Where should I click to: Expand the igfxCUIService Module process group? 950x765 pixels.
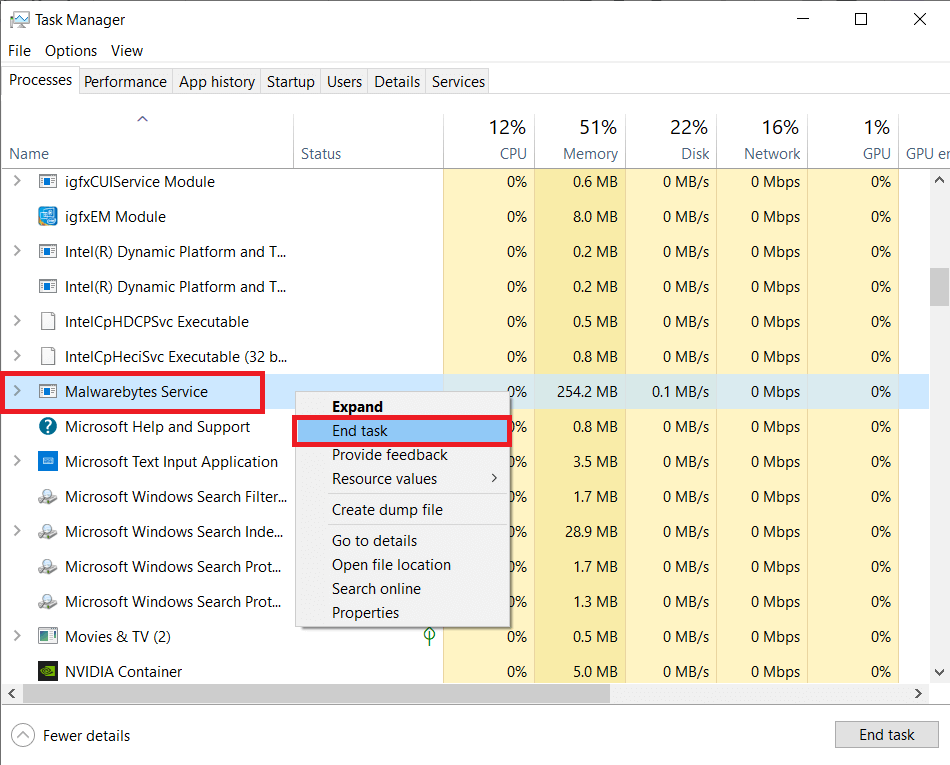click(17, 180)
